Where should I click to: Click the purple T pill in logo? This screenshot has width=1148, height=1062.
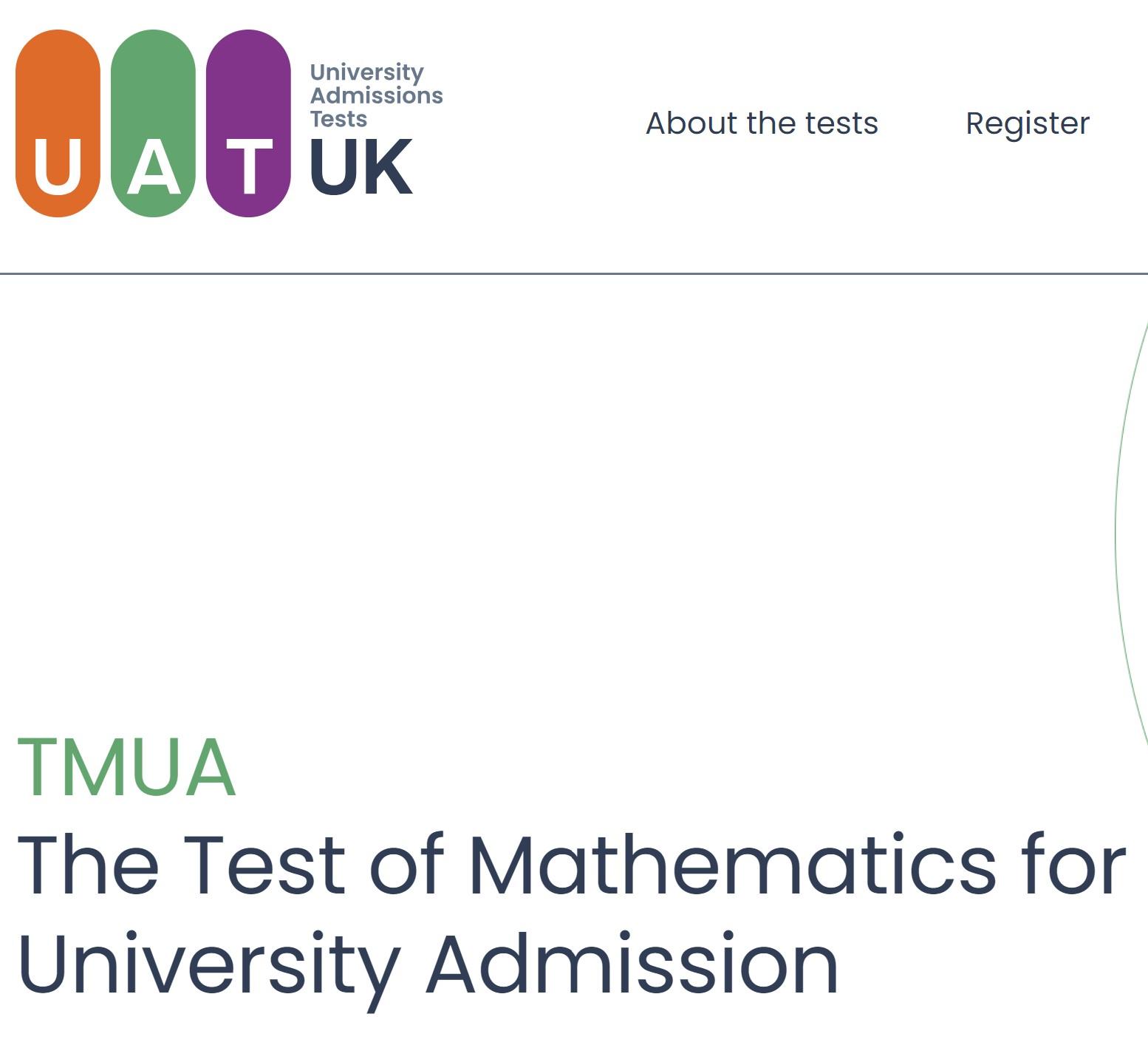pos(248,123)
